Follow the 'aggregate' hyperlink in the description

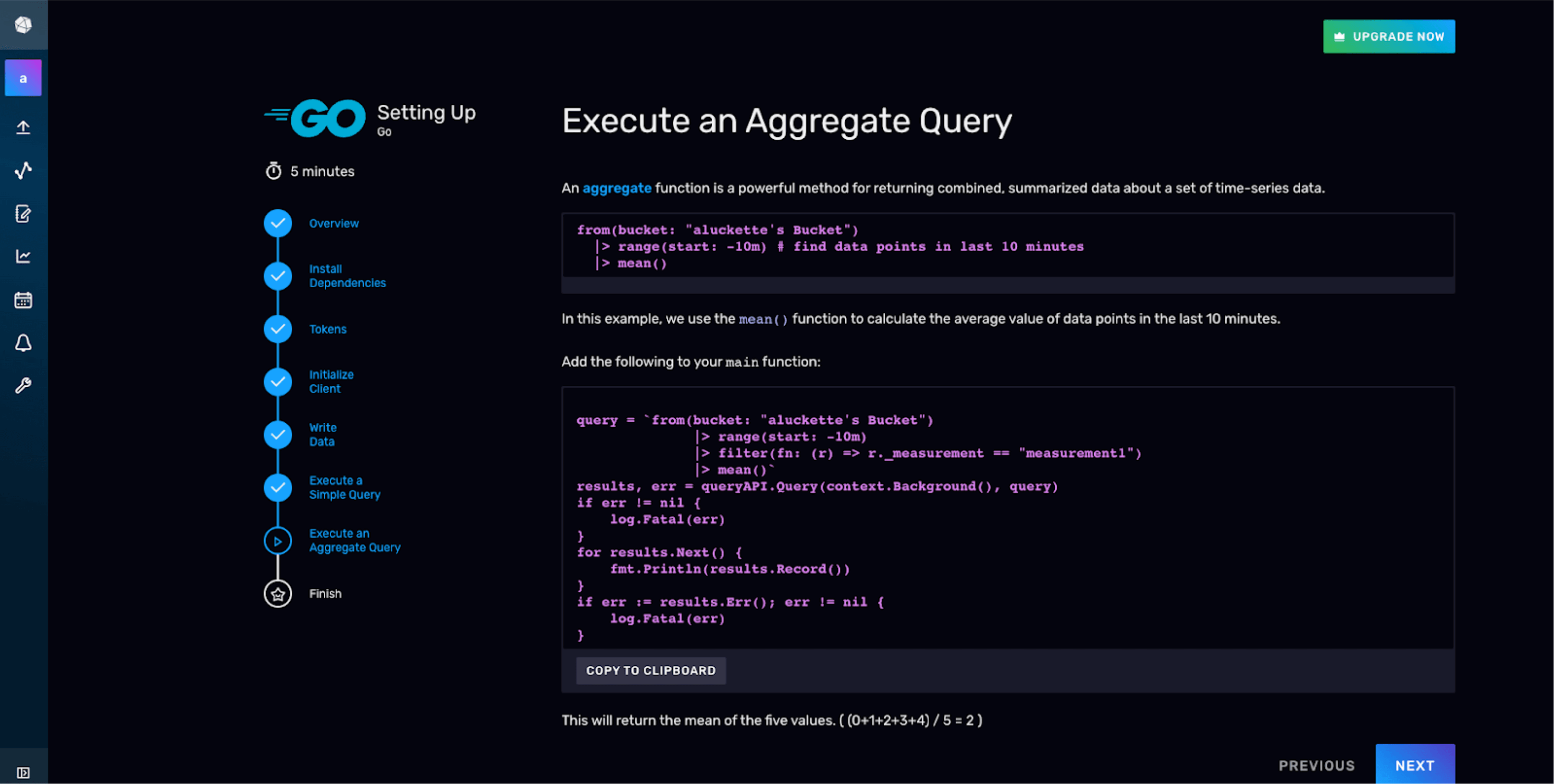(x=617, y=188)
